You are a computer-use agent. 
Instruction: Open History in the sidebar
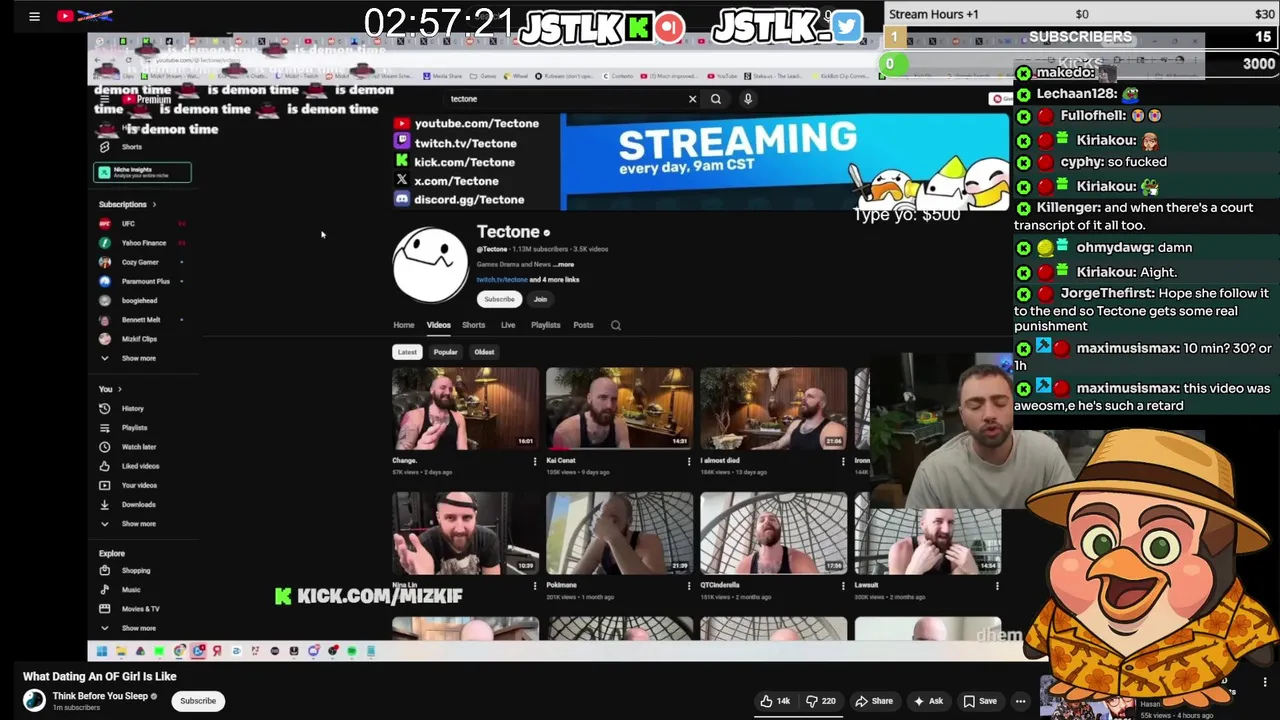tap(132, 409)
